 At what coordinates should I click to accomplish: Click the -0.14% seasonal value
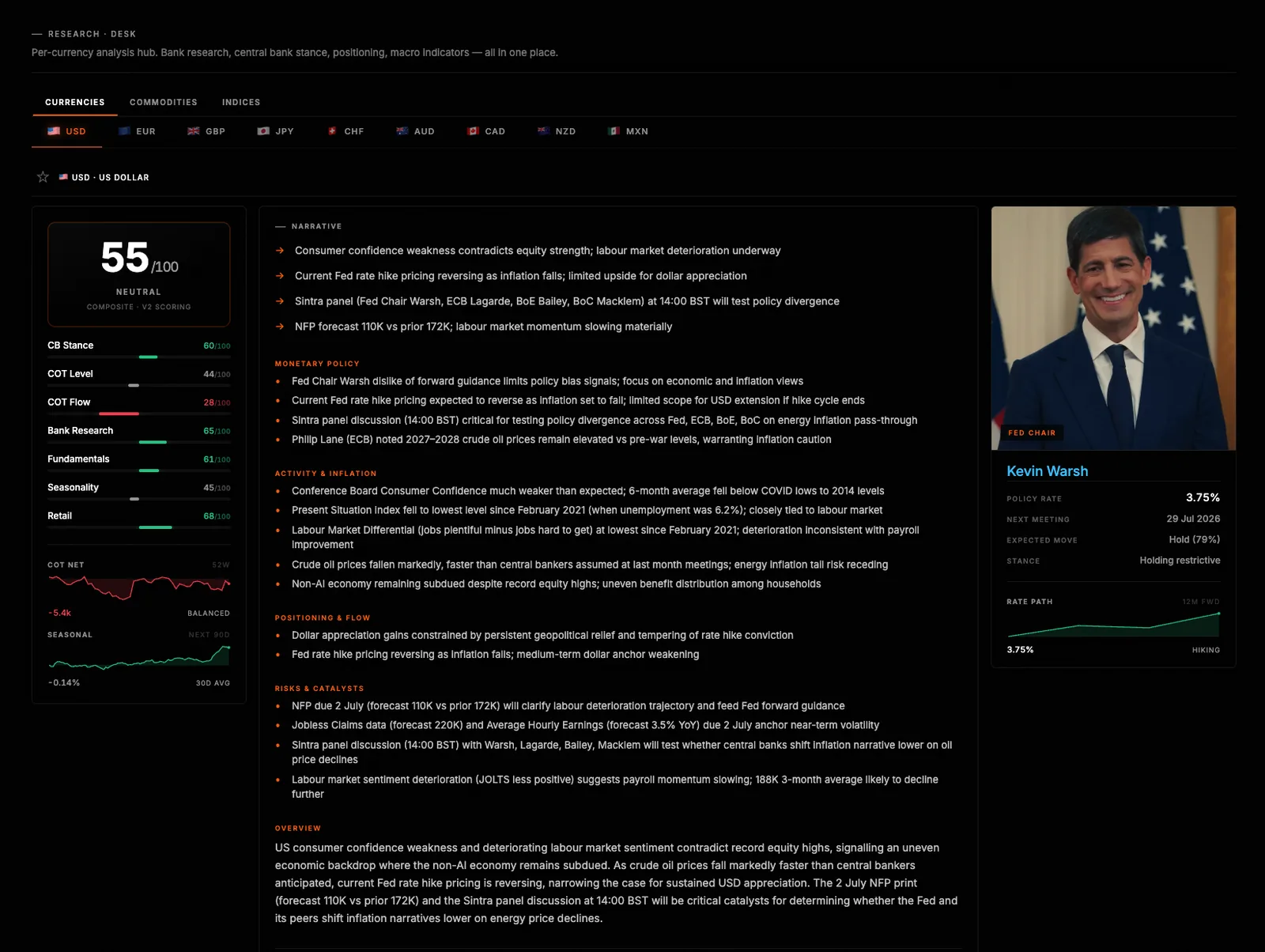point(64,682)
